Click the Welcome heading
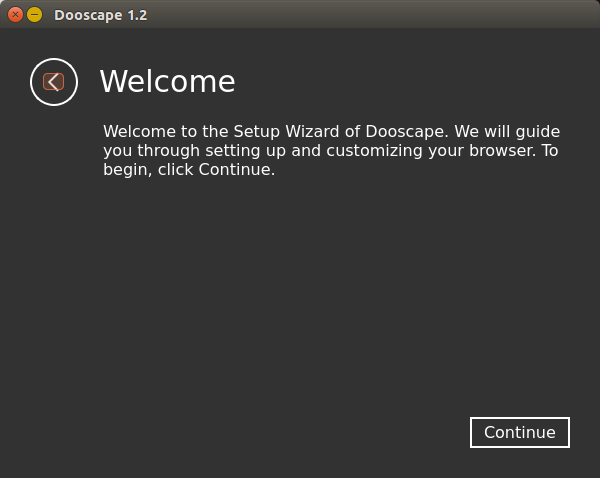This screenshot has height=478, width=600. point(167,82)
